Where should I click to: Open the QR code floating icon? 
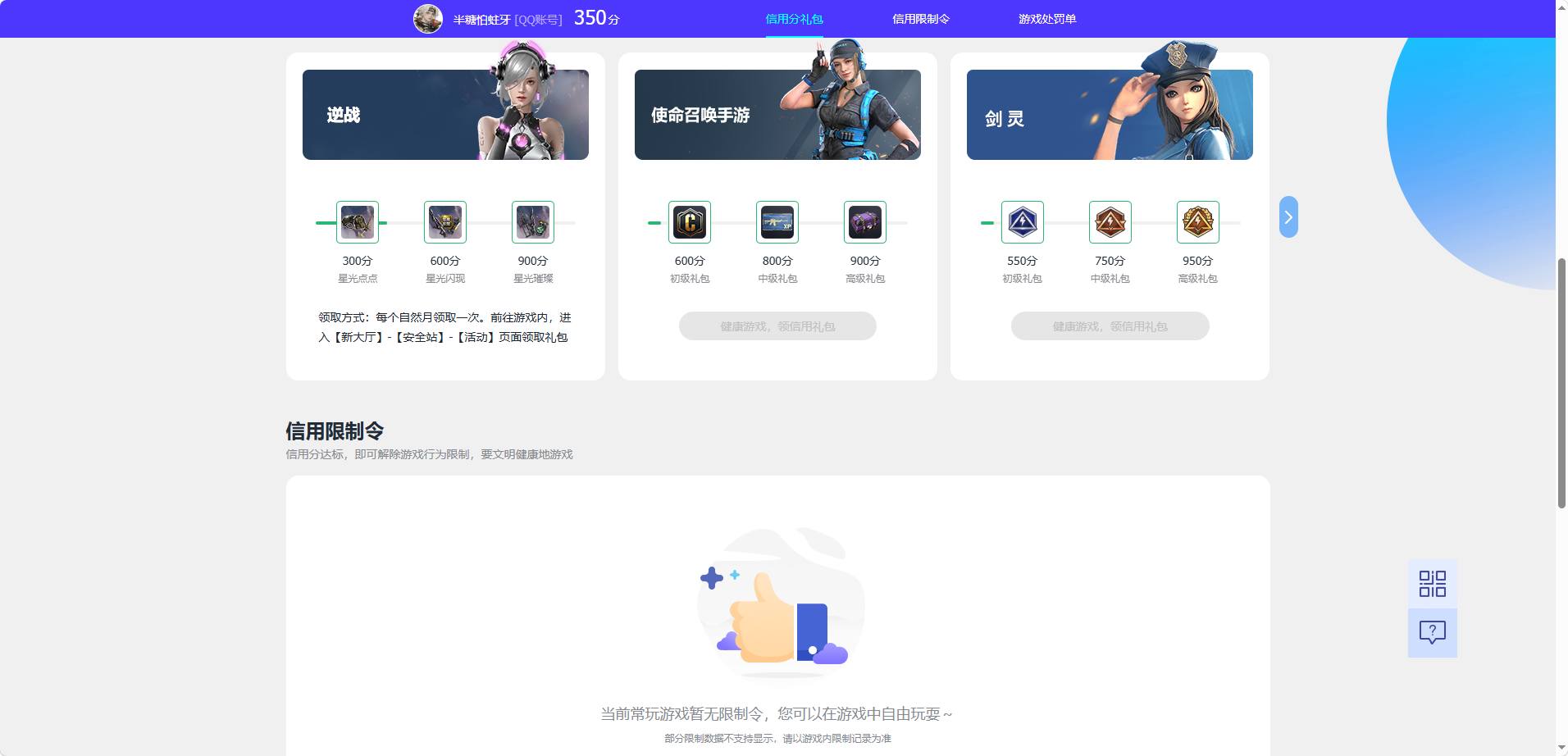click(1433, 584)
